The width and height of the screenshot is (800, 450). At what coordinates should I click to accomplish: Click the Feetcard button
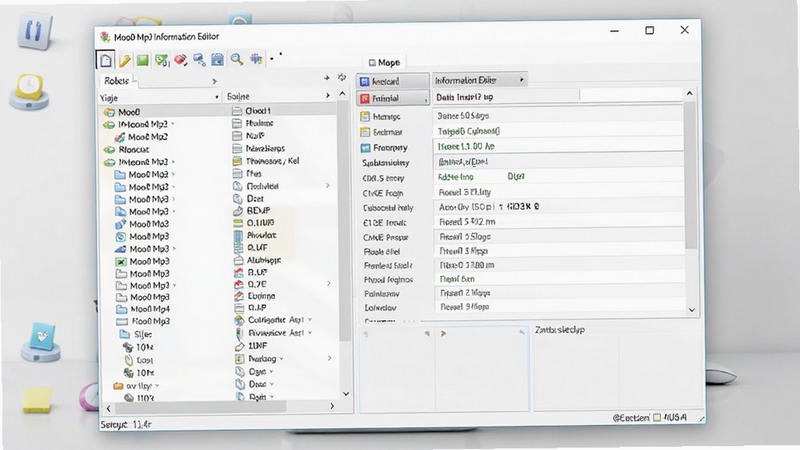[x=392, y=81]
